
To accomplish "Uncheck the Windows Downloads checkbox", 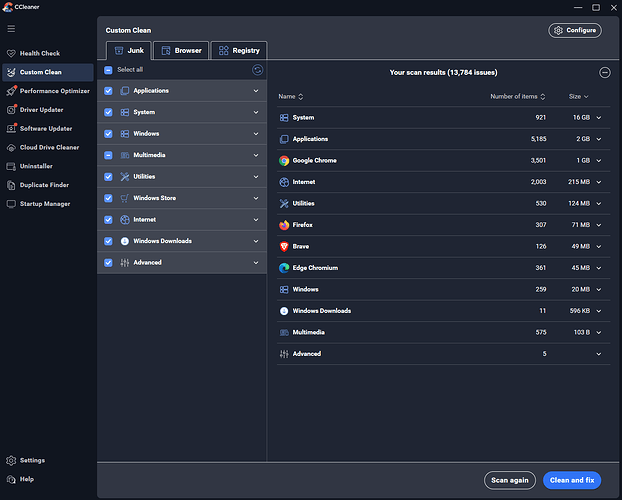I will pos(108,241).
